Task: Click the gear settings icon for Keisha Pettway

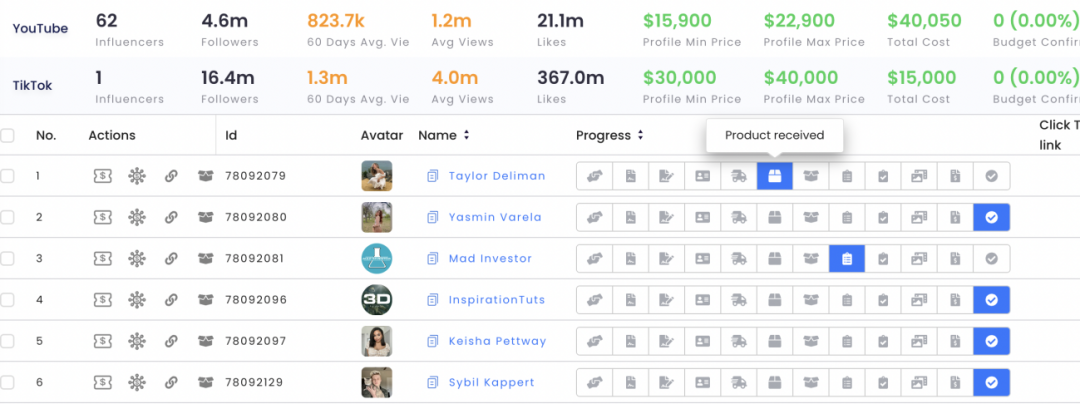Action: (137, 341)
